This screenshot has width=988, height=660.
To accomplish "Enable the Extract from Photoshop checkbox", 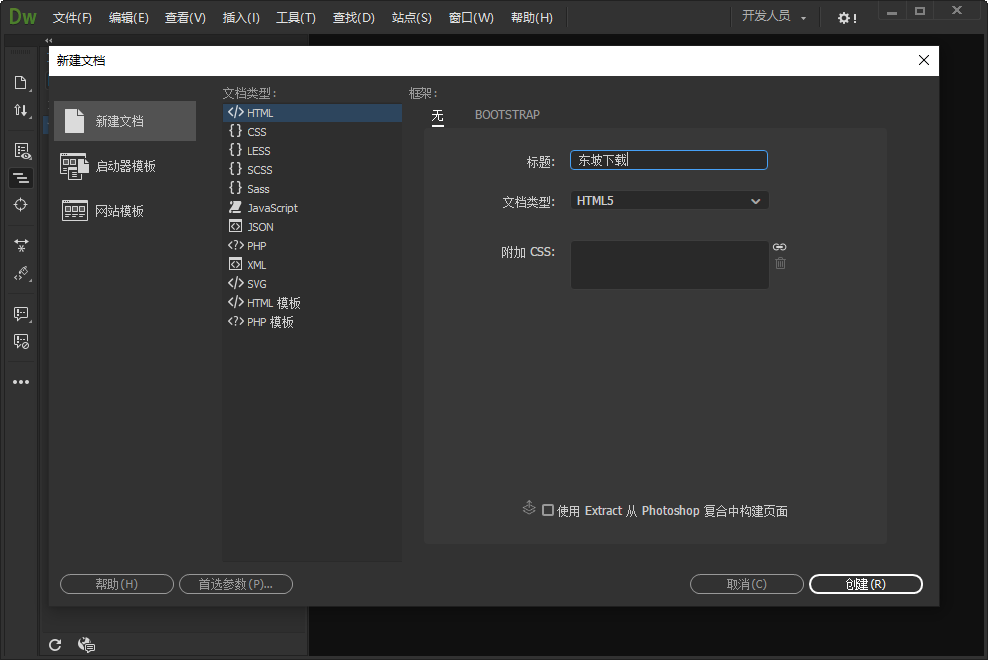I will 548,510.
